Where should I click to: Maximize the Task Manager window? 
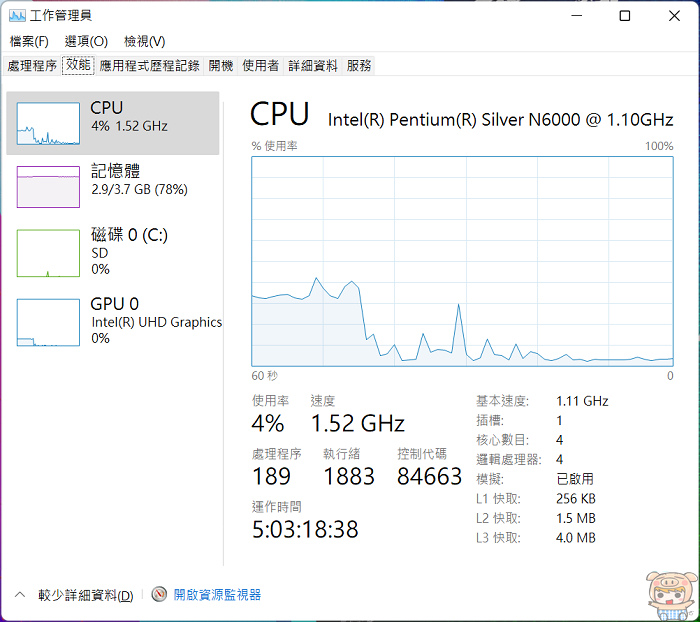(x=625, y=16)
